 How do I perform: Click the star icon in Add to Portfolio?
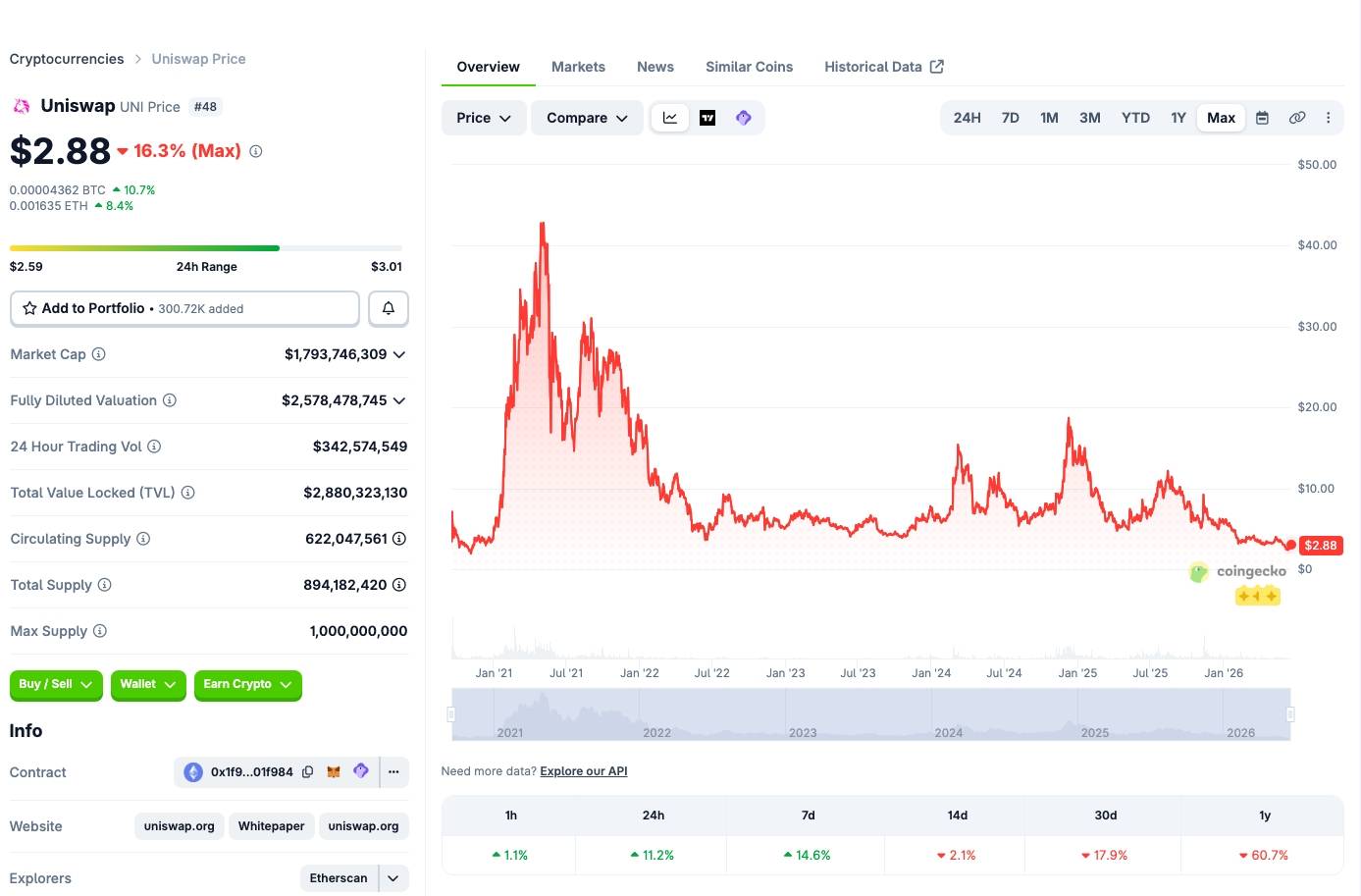click(x=29, y=308)
